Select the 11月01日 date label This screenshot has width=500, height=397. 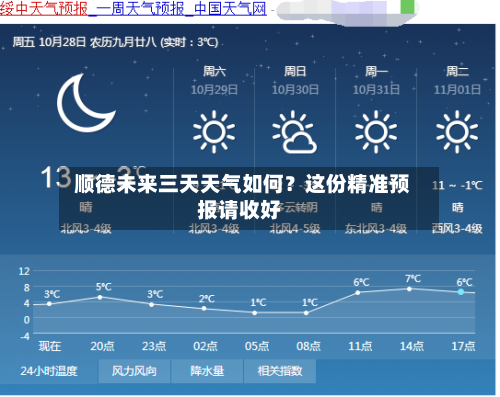pos(457,90)
